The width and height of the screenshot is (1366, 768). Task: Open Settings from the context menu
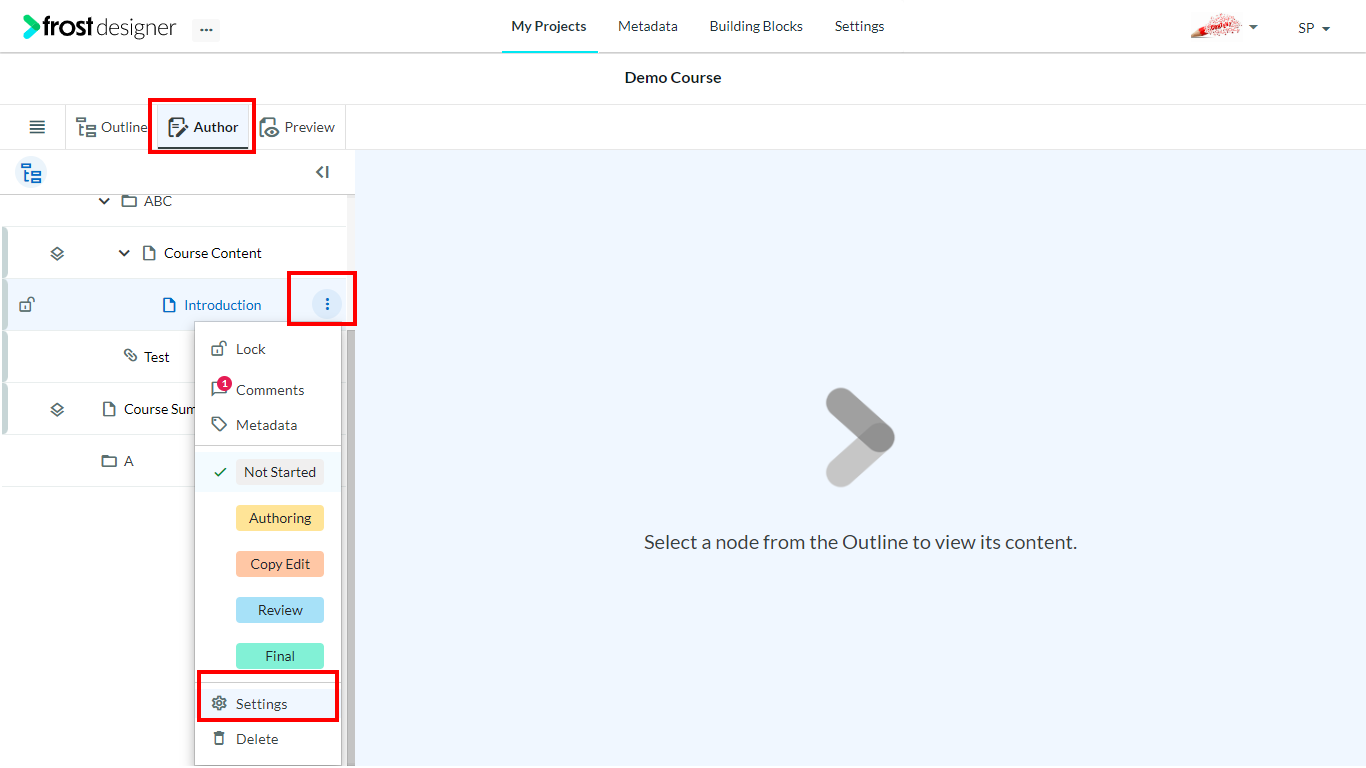tap(268, 704)
